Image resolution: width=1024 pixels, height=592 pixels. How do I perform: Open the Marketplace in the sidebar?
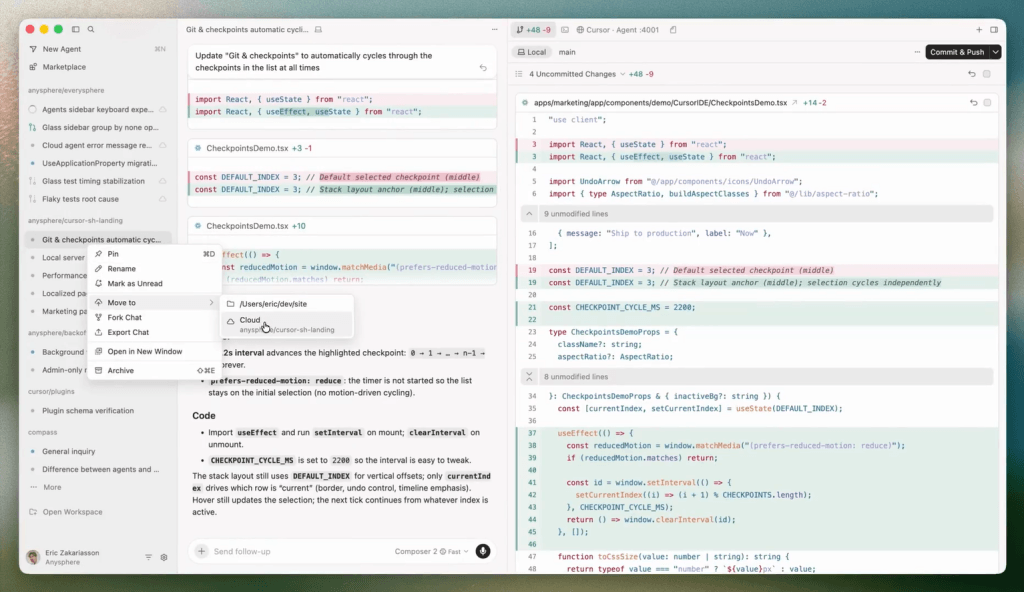pyautogui.click(x=64, y=67)
